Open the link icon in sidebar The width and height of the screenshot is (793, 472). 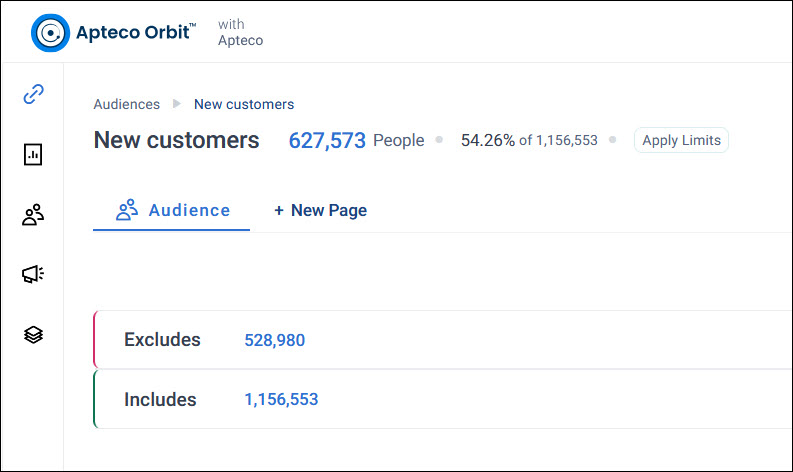click(x=33, y=94)
